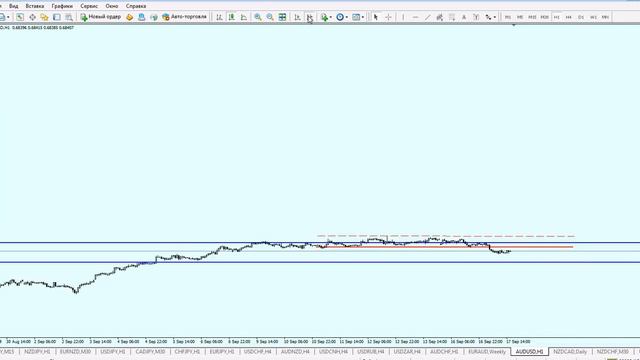Zoom out of the chart
Image resolution: width=640 pixels, height=360 pixels.
point(270,17)
